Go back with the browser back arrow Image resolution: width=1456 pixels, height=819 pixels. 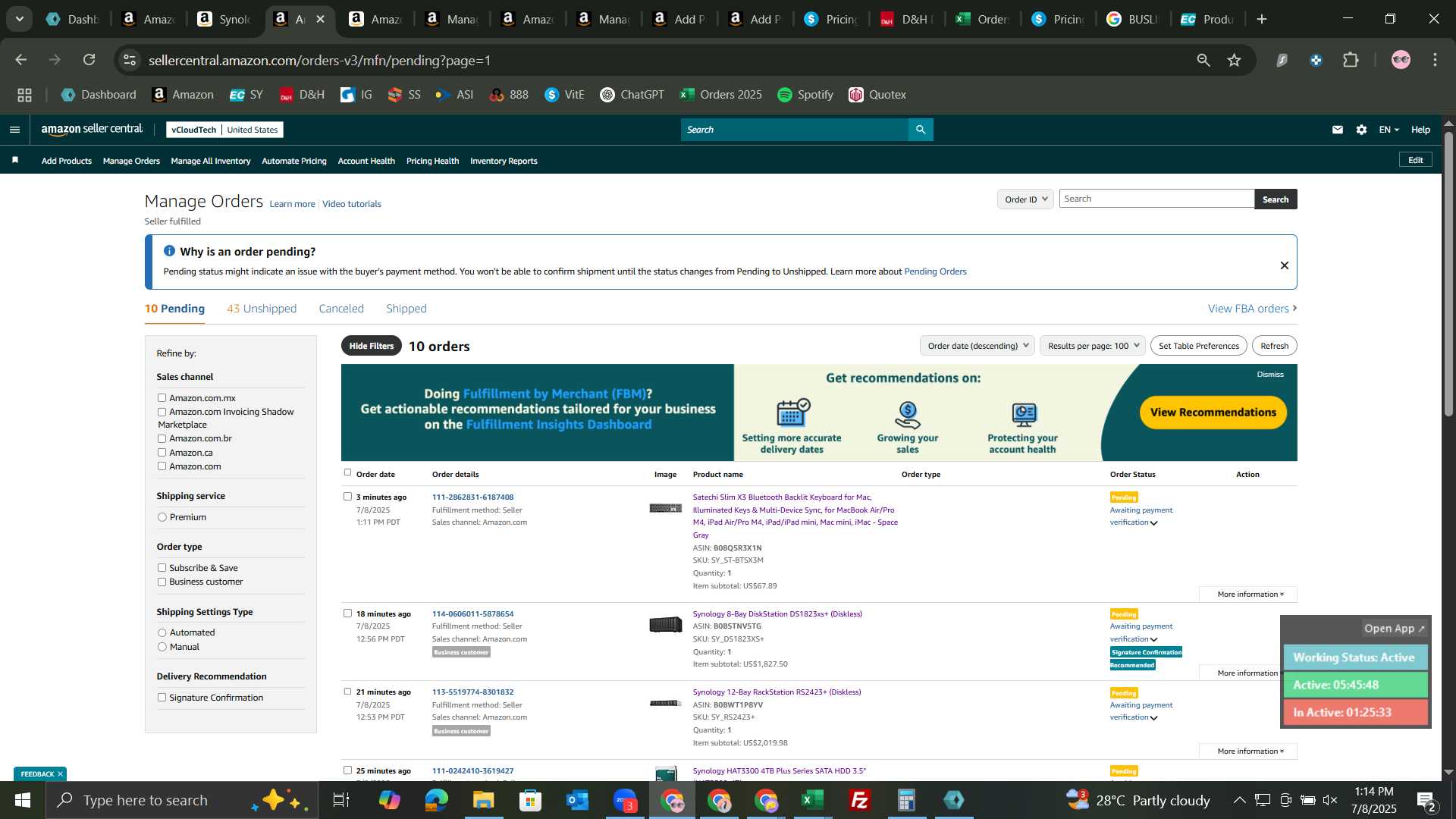(x=21, y=60)
